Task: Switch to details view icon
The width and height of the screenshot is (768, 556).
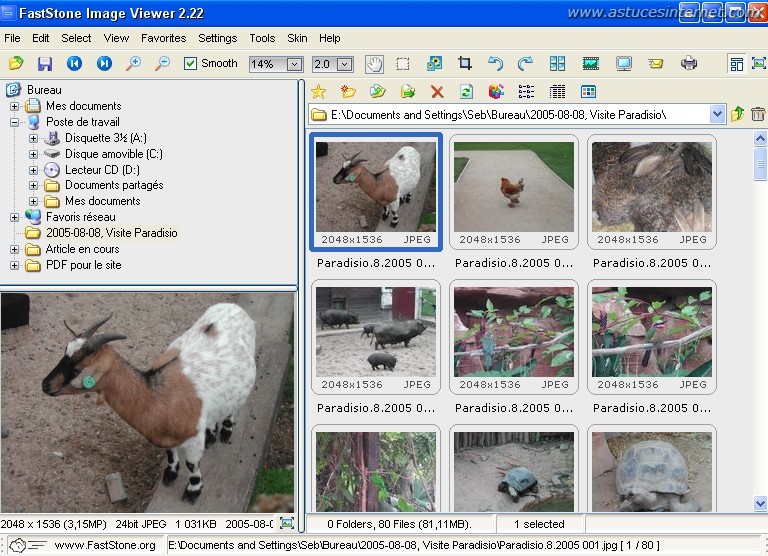Action: 557,92
